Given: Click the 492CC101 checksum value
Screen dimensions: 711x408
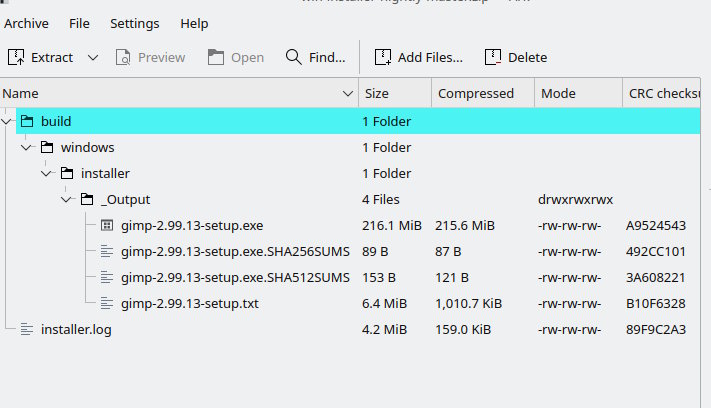Looking at the screenshot, I should (656, 252).
